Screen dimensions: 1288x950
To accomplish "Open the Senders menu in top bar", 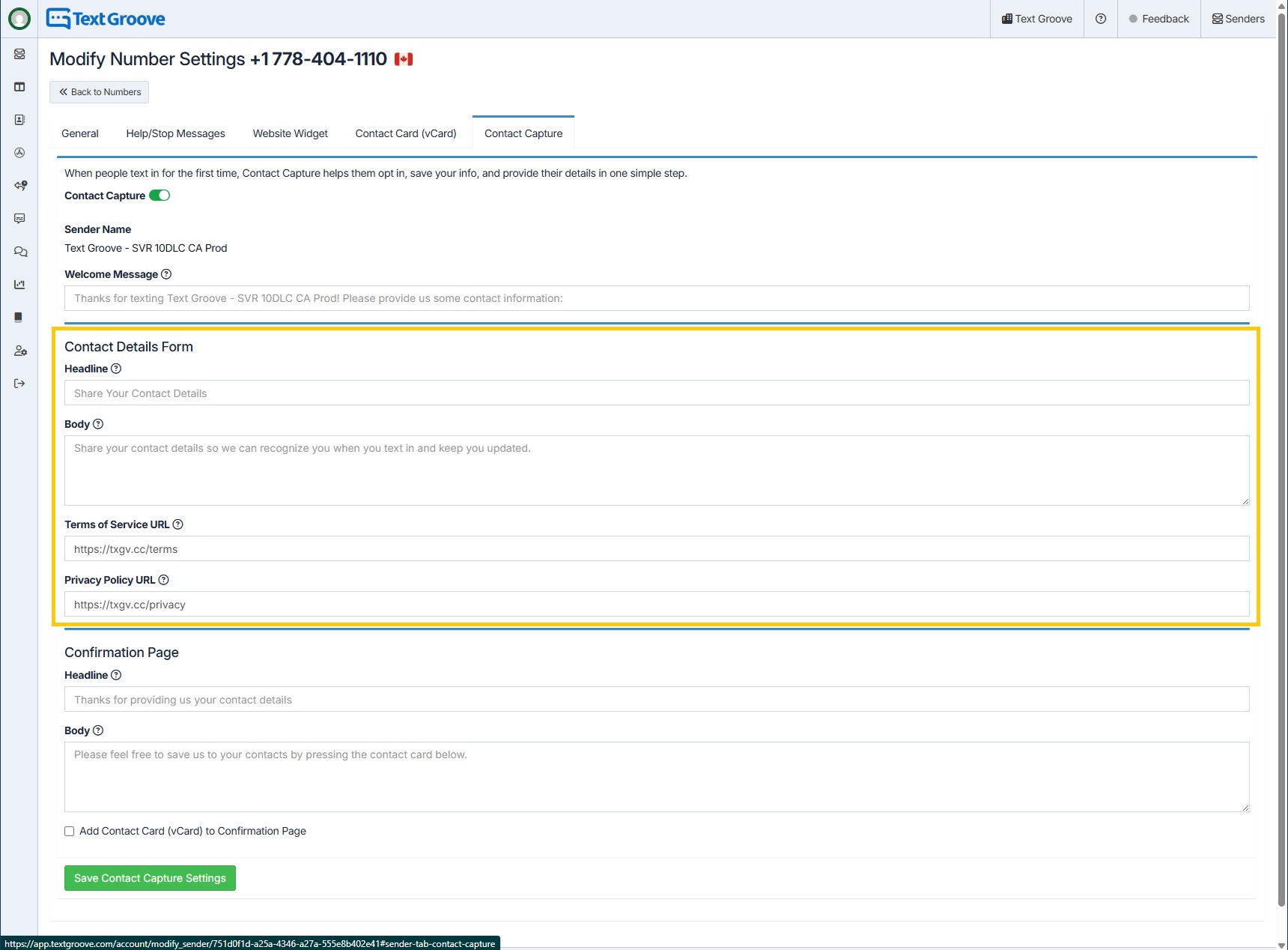I will [x=1238, y=19].
